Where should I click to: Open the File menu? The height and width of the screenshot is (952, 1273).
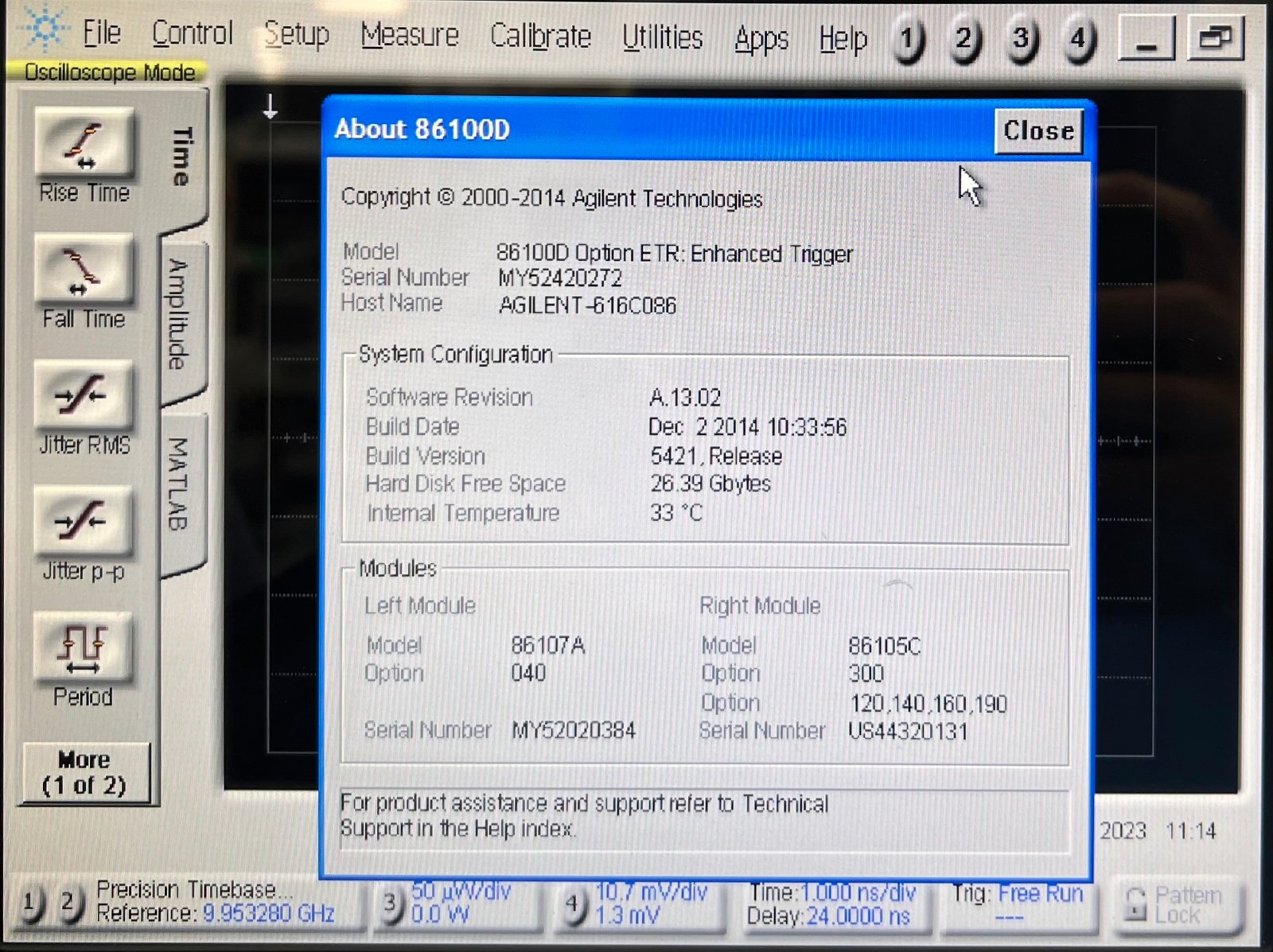point(102,34)
